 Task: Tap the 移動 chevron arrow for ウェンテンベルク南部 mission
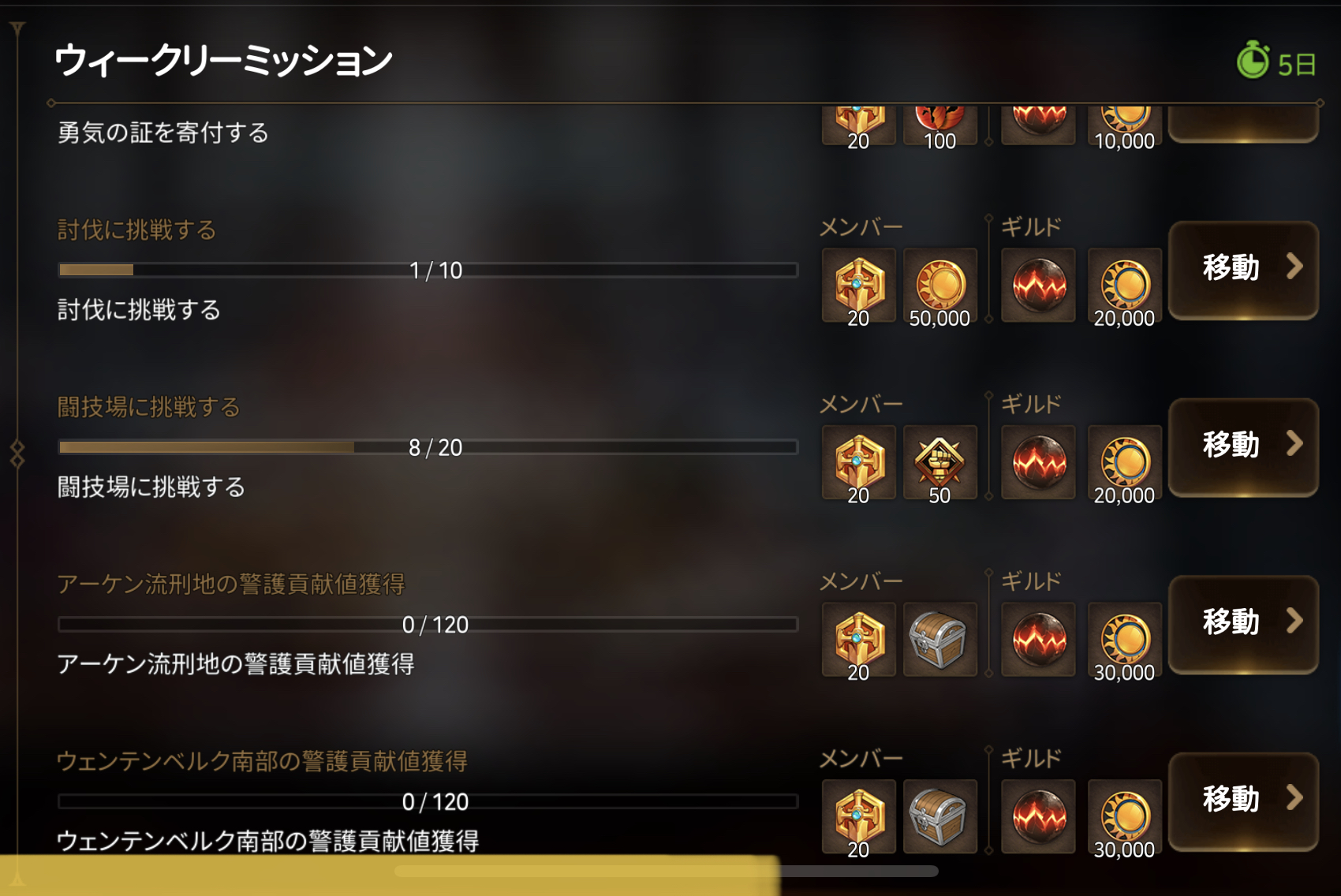click(x=1294, y=797)
